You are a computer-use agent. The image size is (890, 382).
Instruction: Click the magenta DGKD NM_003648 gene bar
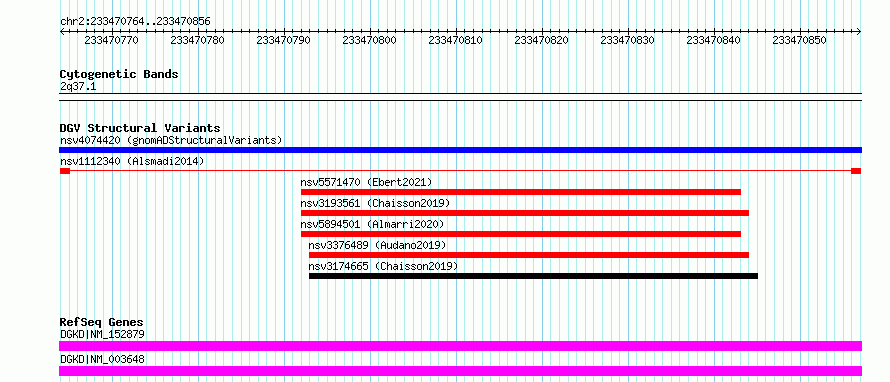[x=460, y=371]
